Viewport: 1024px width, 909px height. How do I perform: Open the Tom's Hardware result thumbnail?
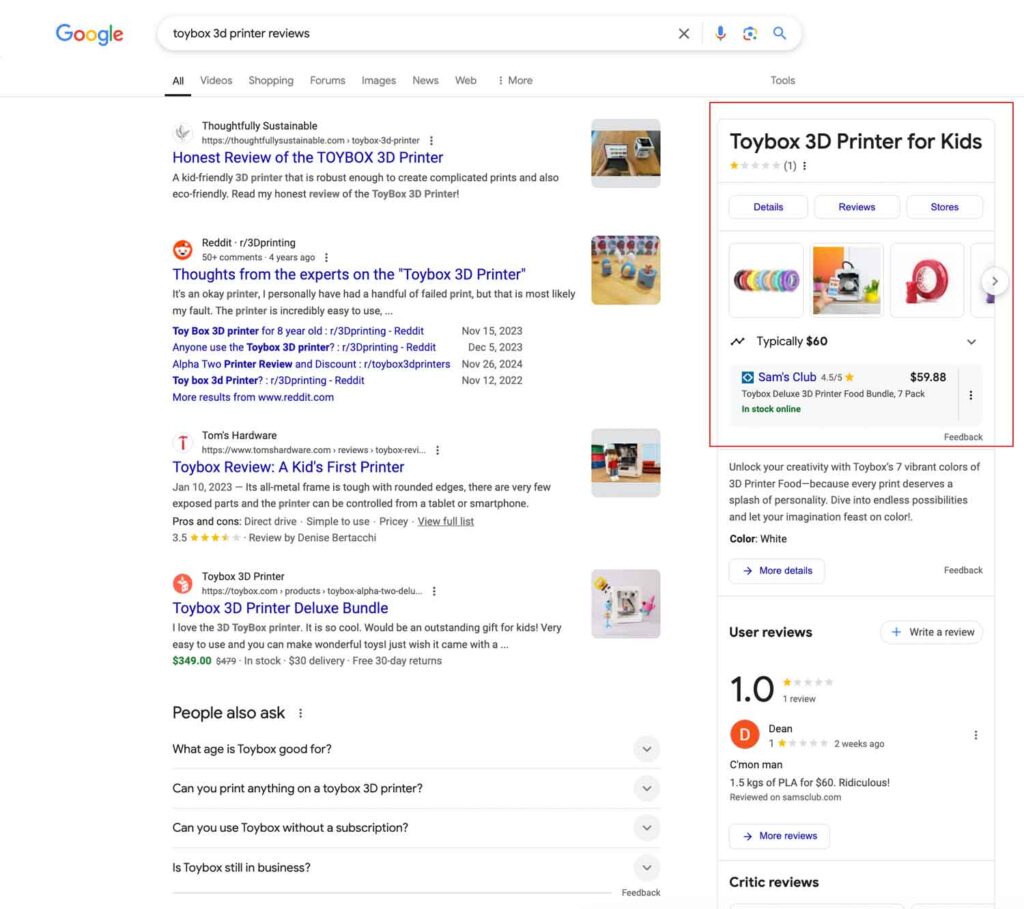point(626,463)
